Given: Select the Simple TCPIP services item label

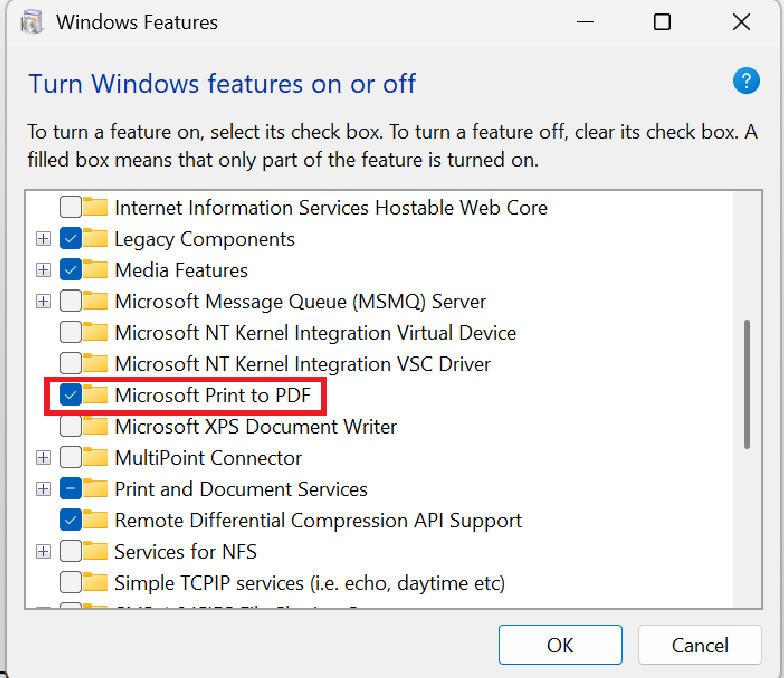Looking at the screenshot, I should [309, 583].
